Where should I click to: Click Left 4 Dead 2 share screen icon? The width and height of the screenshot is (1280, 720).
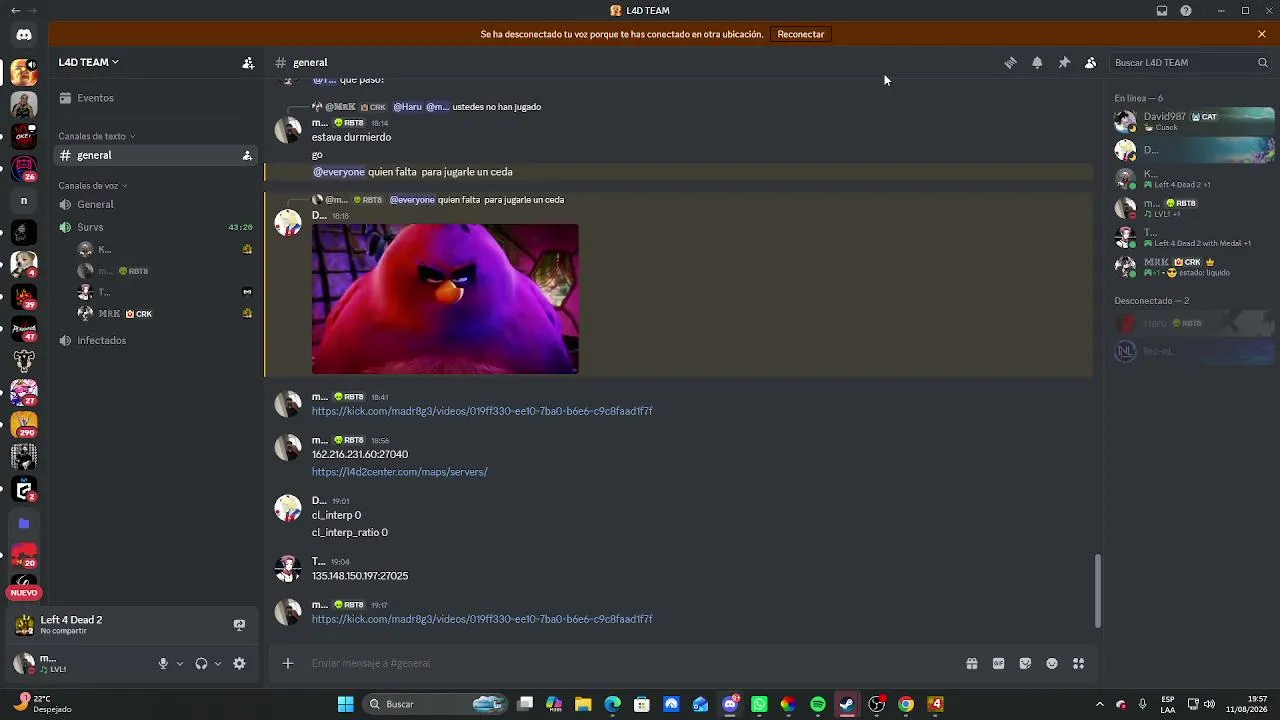[239, 625]
